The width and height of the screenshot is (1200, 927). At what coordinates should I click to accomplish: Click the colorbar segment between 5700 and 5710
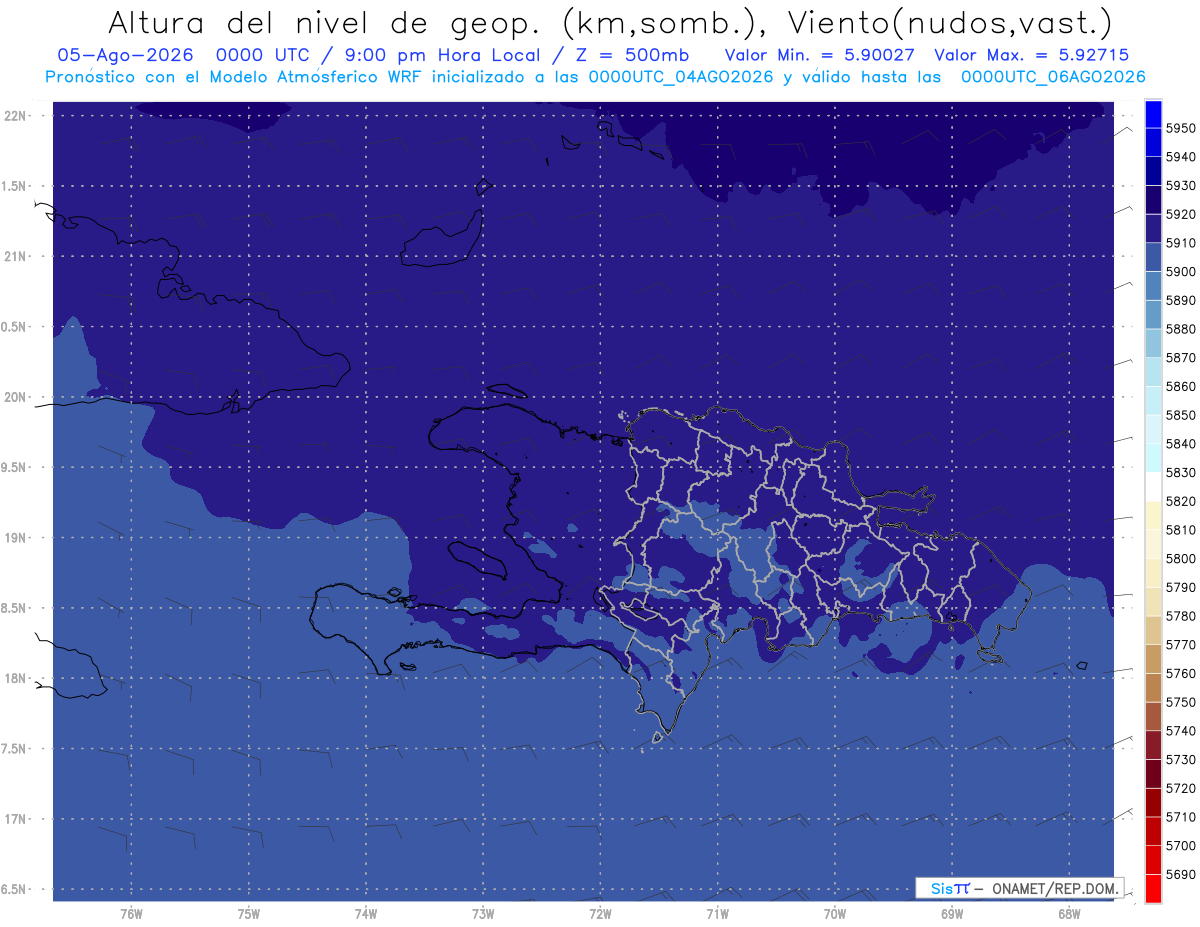[x=1153, y=831]
